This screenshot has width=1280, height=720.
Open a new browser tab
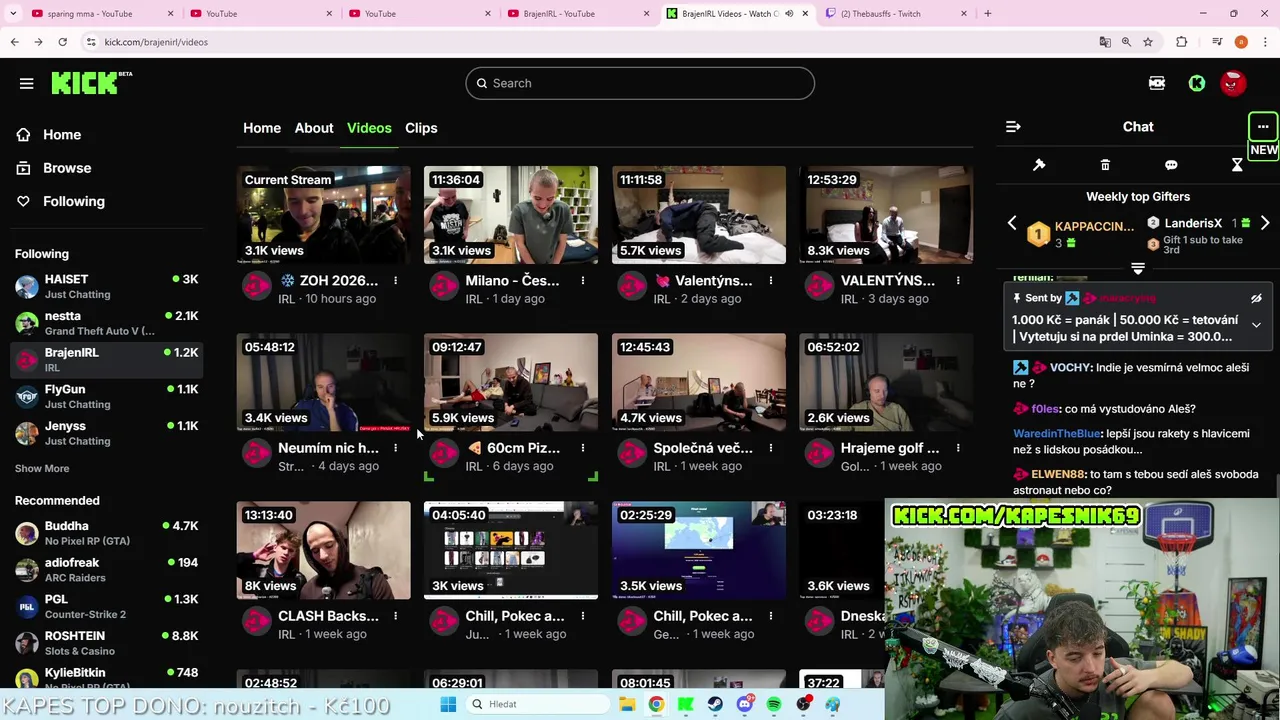pyautogui.click(x=988, y=14)
